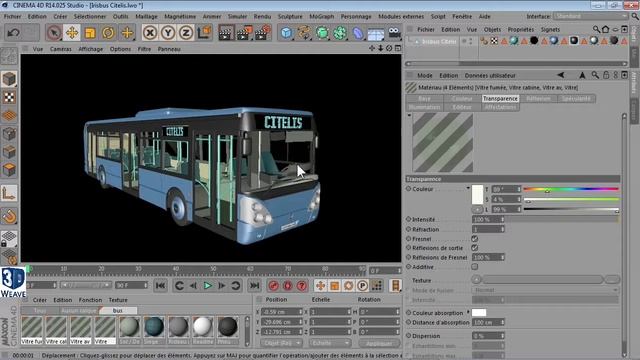Collapse the material preview arrow
The height and width of the screenshot is (360, 640).
(409, 116)
